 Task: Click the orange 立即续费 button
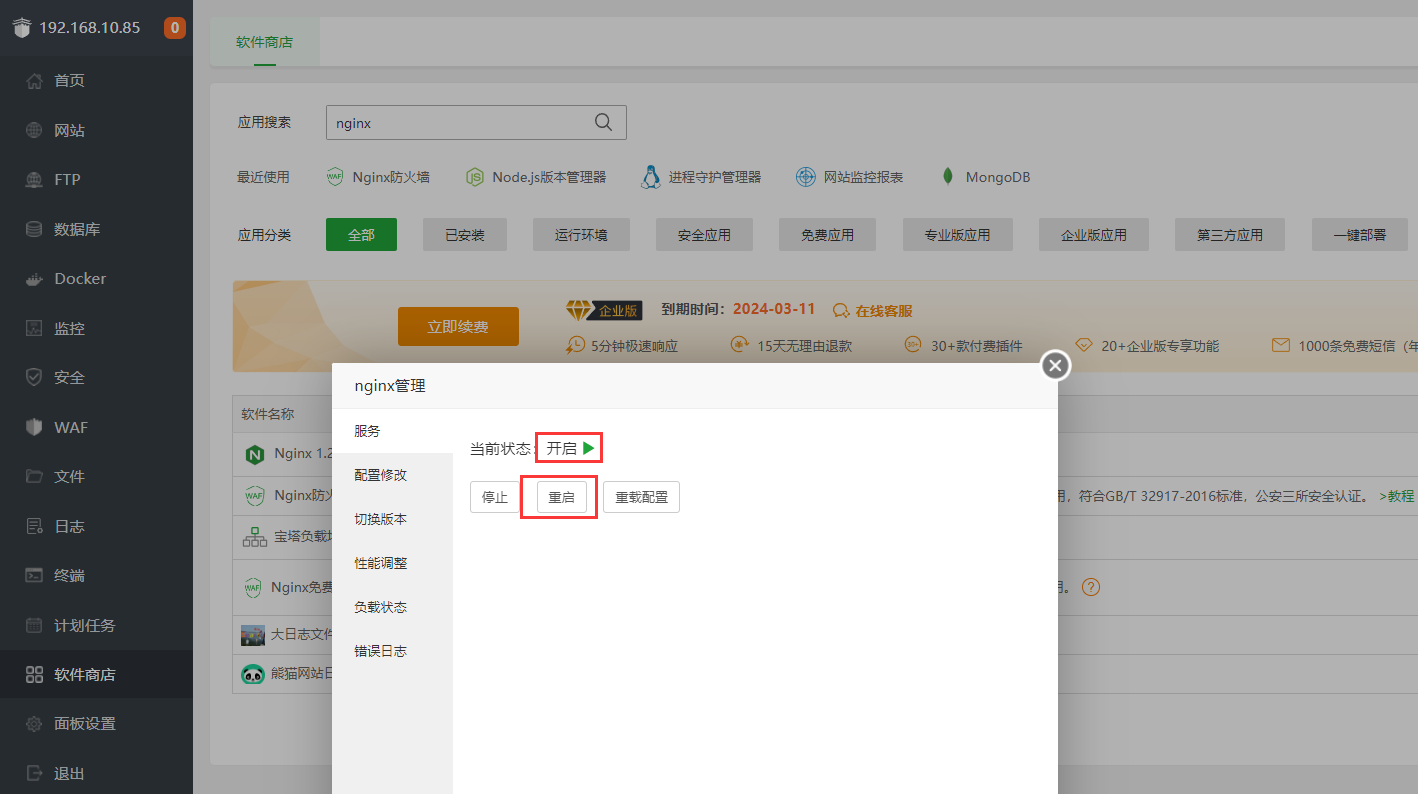pyautogui.click(x=458, y=327)
